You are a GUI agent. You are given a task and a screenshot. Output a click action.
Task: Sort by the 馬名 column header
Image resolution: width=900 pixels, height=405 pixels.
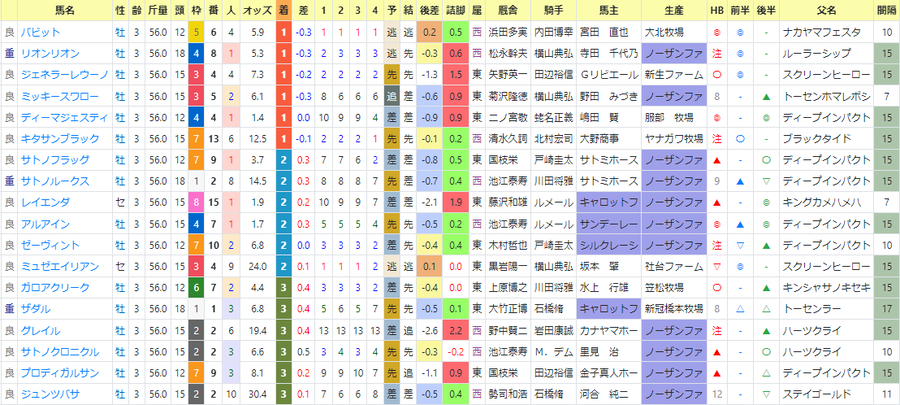pos(65,10)
